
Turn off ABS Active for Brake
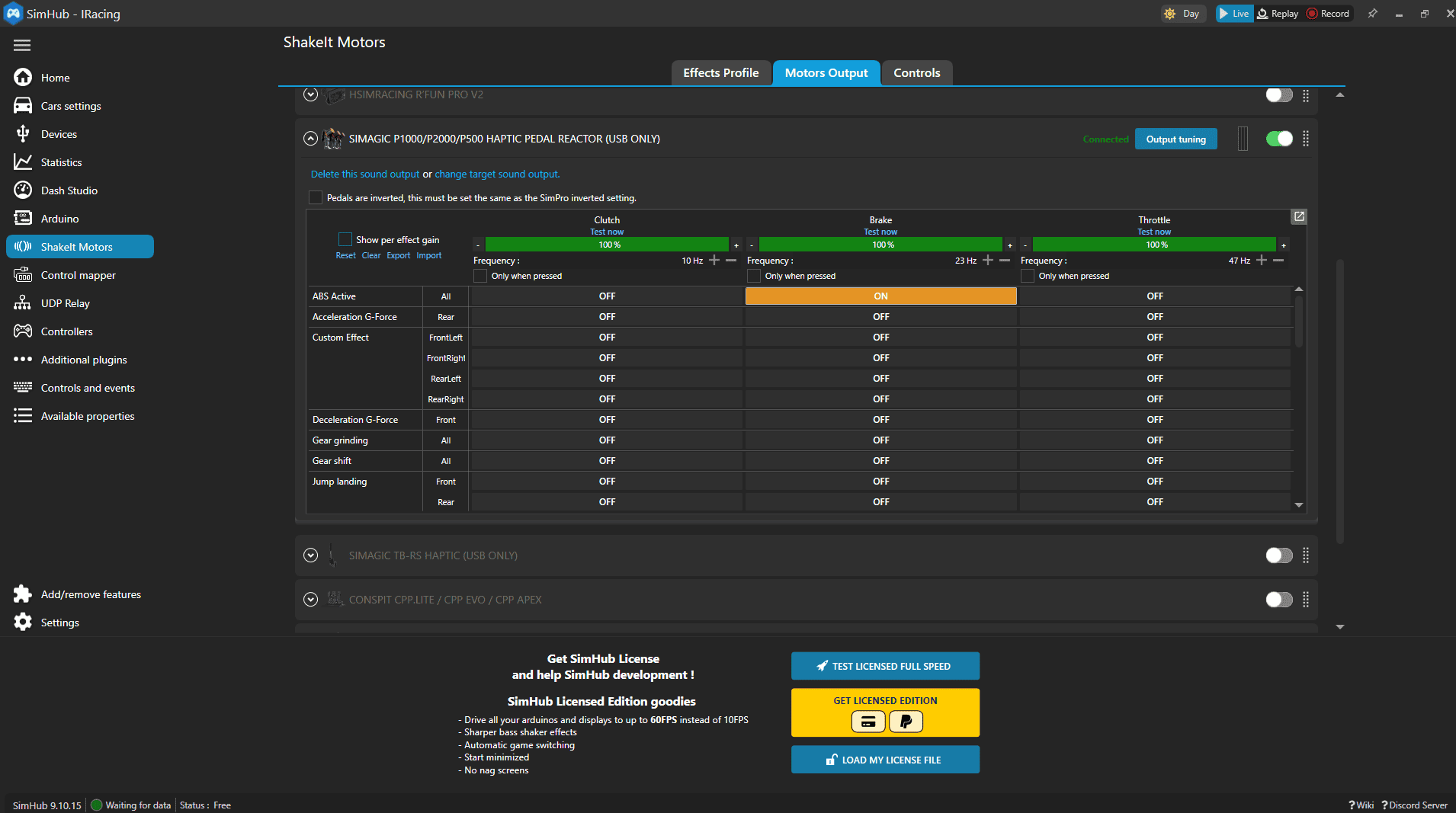[880, 296]
